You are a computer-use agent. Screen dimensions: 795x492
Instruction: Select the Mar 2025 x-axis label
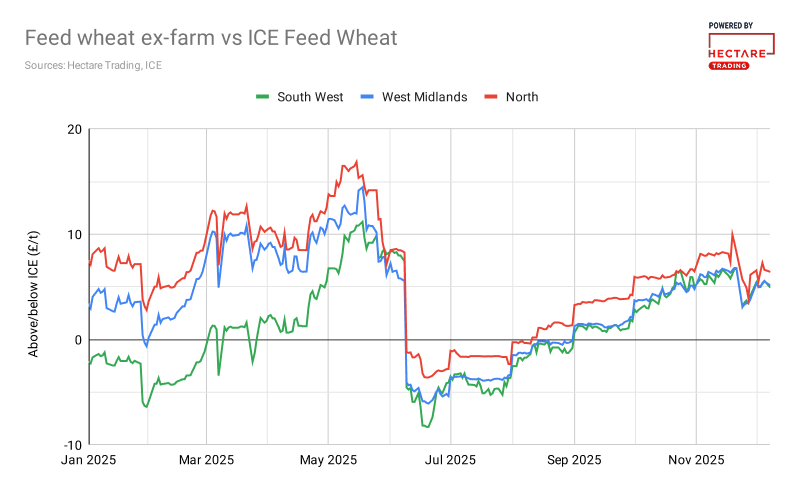click(x=206, y=460)
